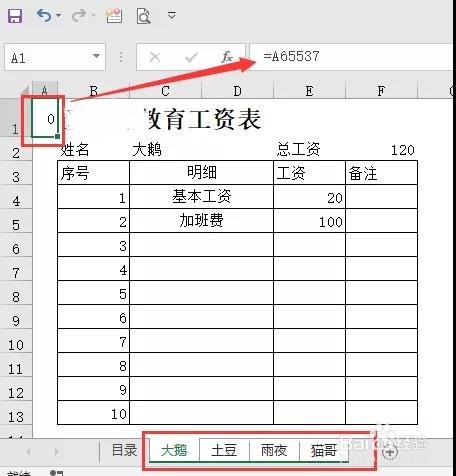This screenshot has height=476, width=456.
Task: Select row 13 header
Action: pyautogui.click(x=16, y=413)
